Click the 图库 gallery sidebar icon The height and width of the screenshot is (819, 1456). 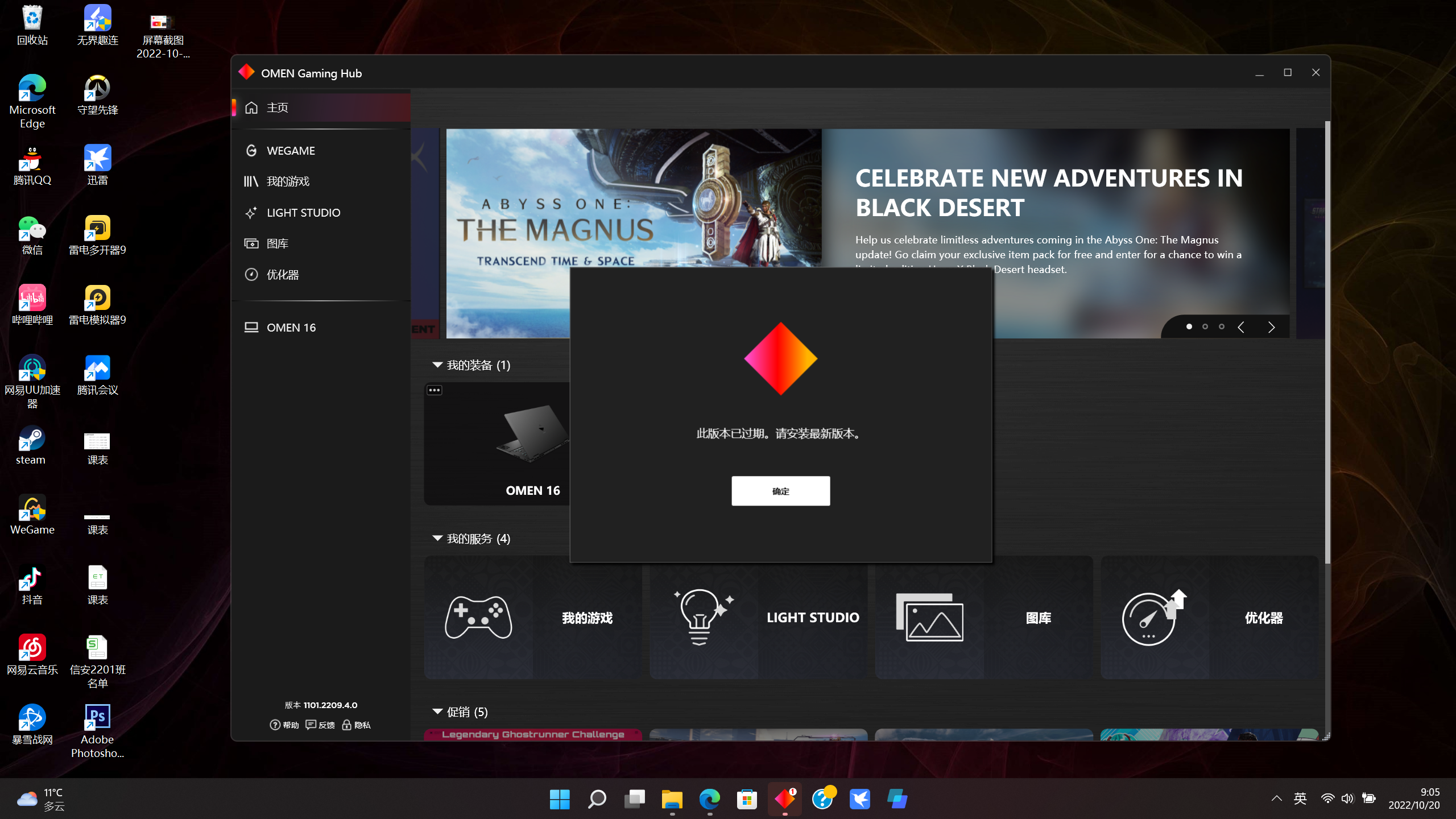point(251,243)
